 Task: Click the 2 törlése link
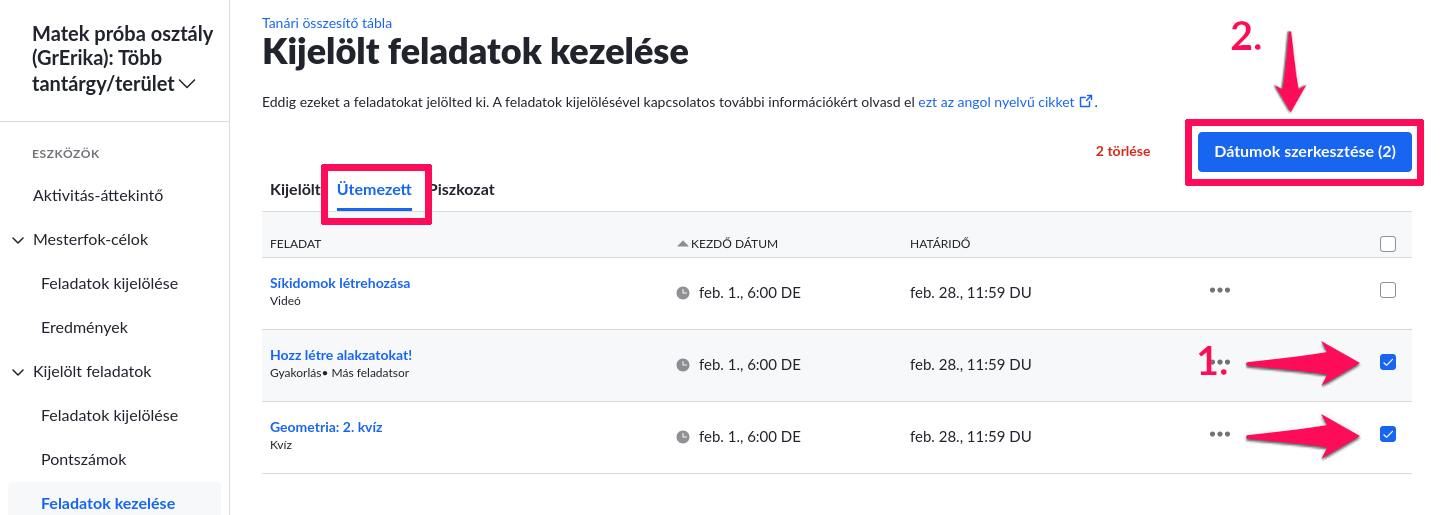click(x=1123, y=152)
